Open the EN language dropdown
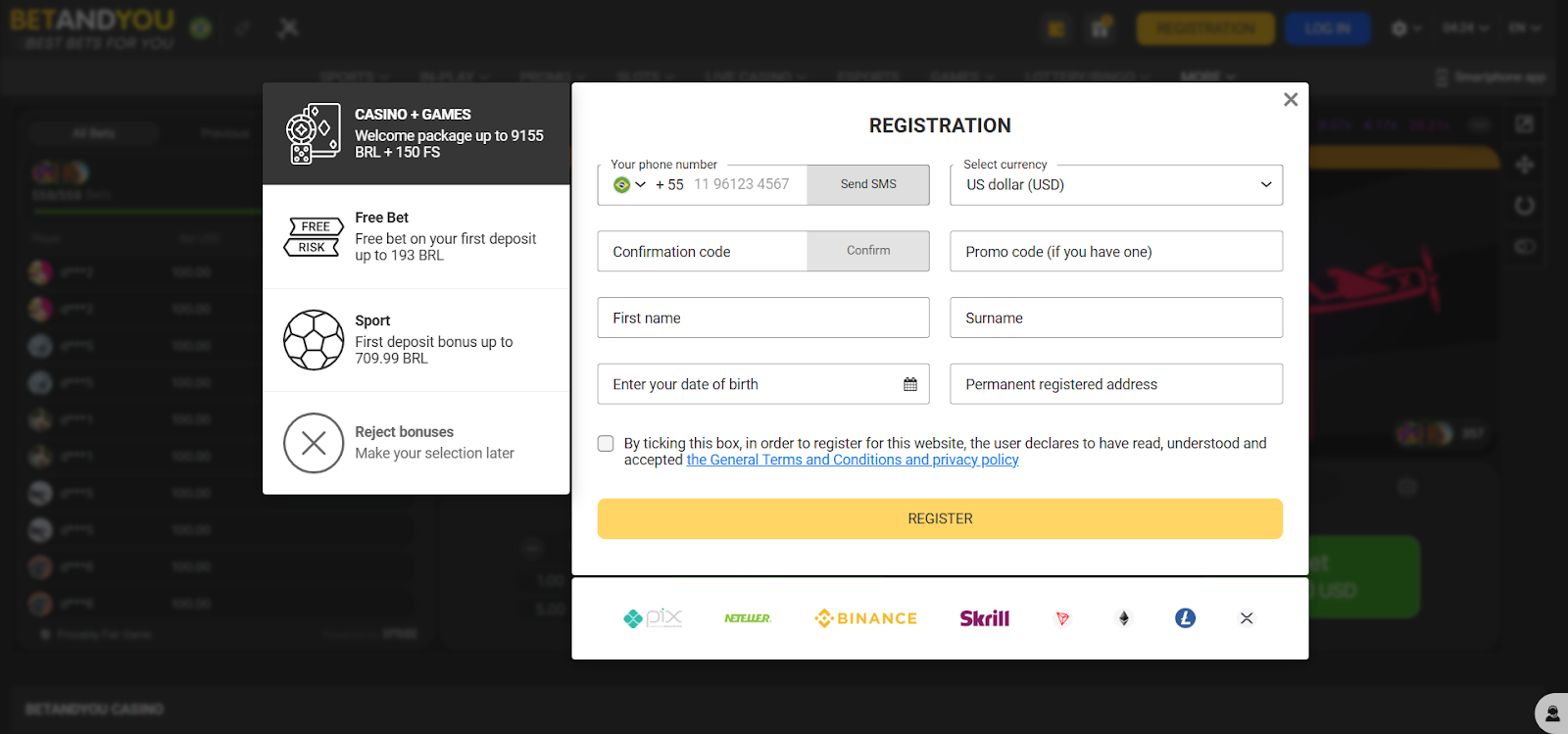This screenshot has width=1568, height=734. (1524, 28)
